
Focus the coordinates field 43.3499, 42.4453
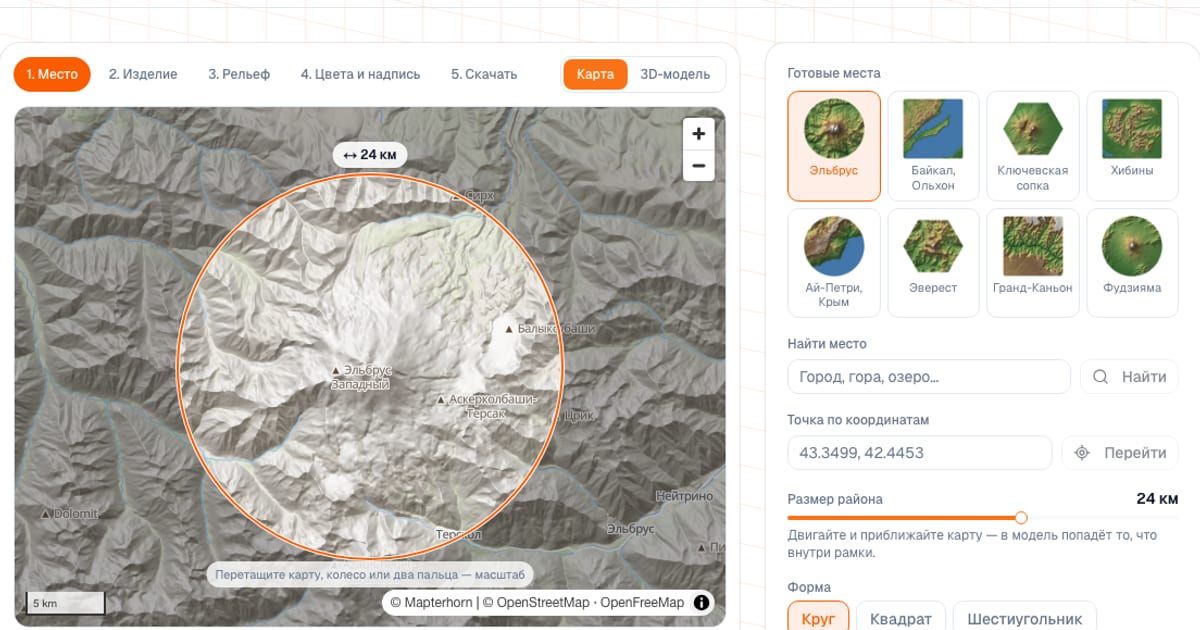[920, 453]
